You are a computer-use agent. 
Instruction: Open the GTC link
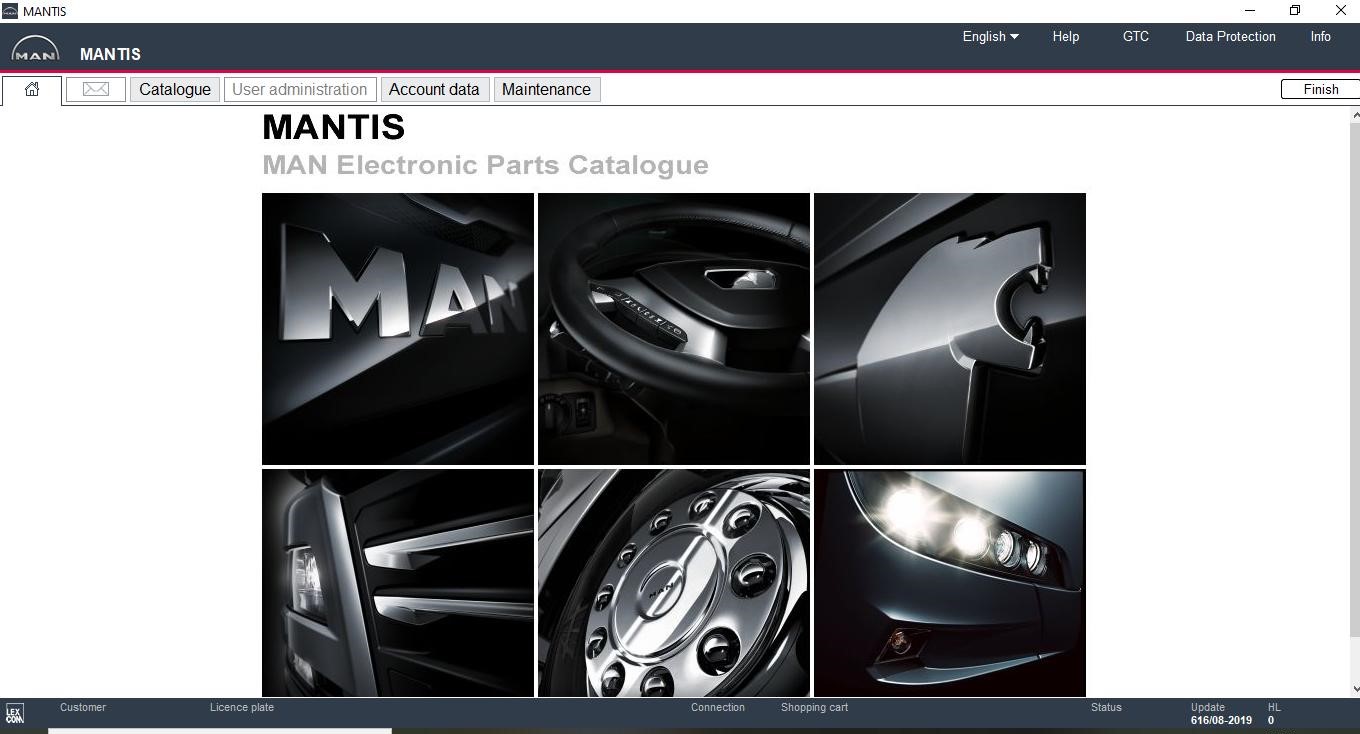click(x=1136, y=36)
